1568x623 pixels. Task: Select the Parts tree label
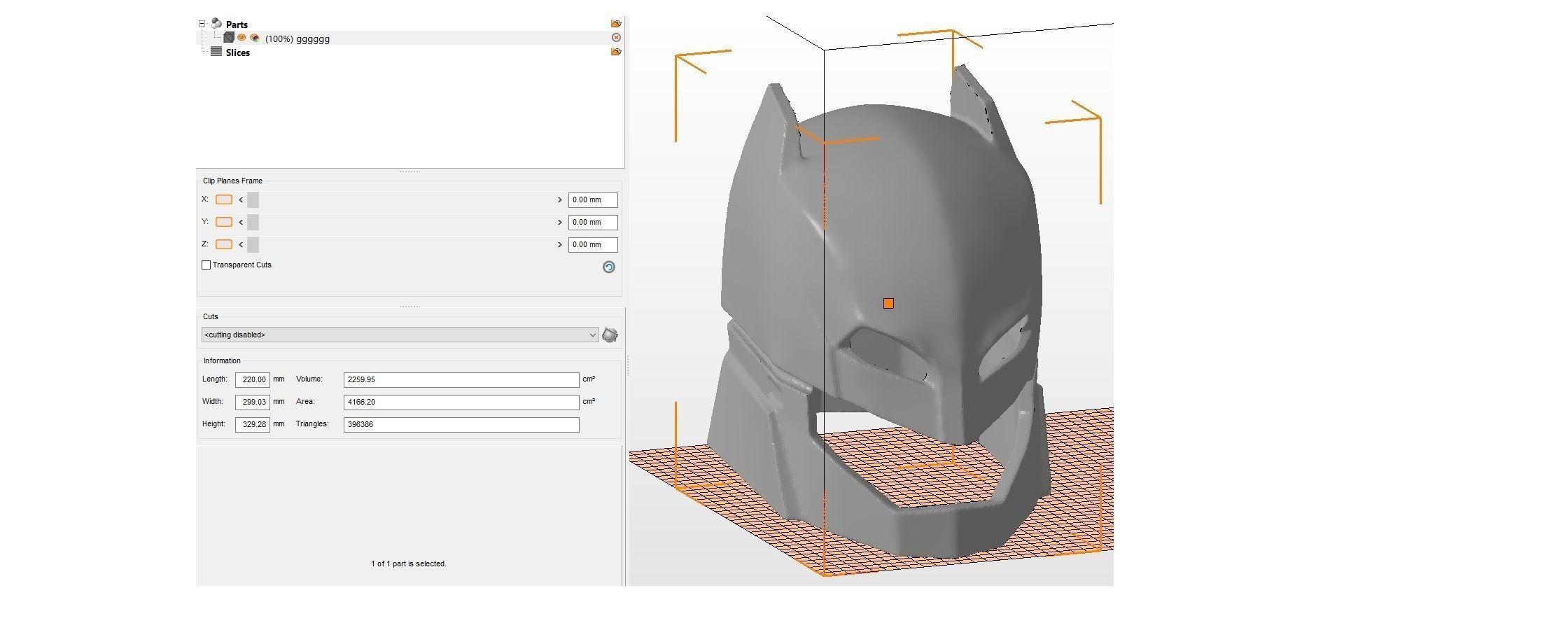237,24
